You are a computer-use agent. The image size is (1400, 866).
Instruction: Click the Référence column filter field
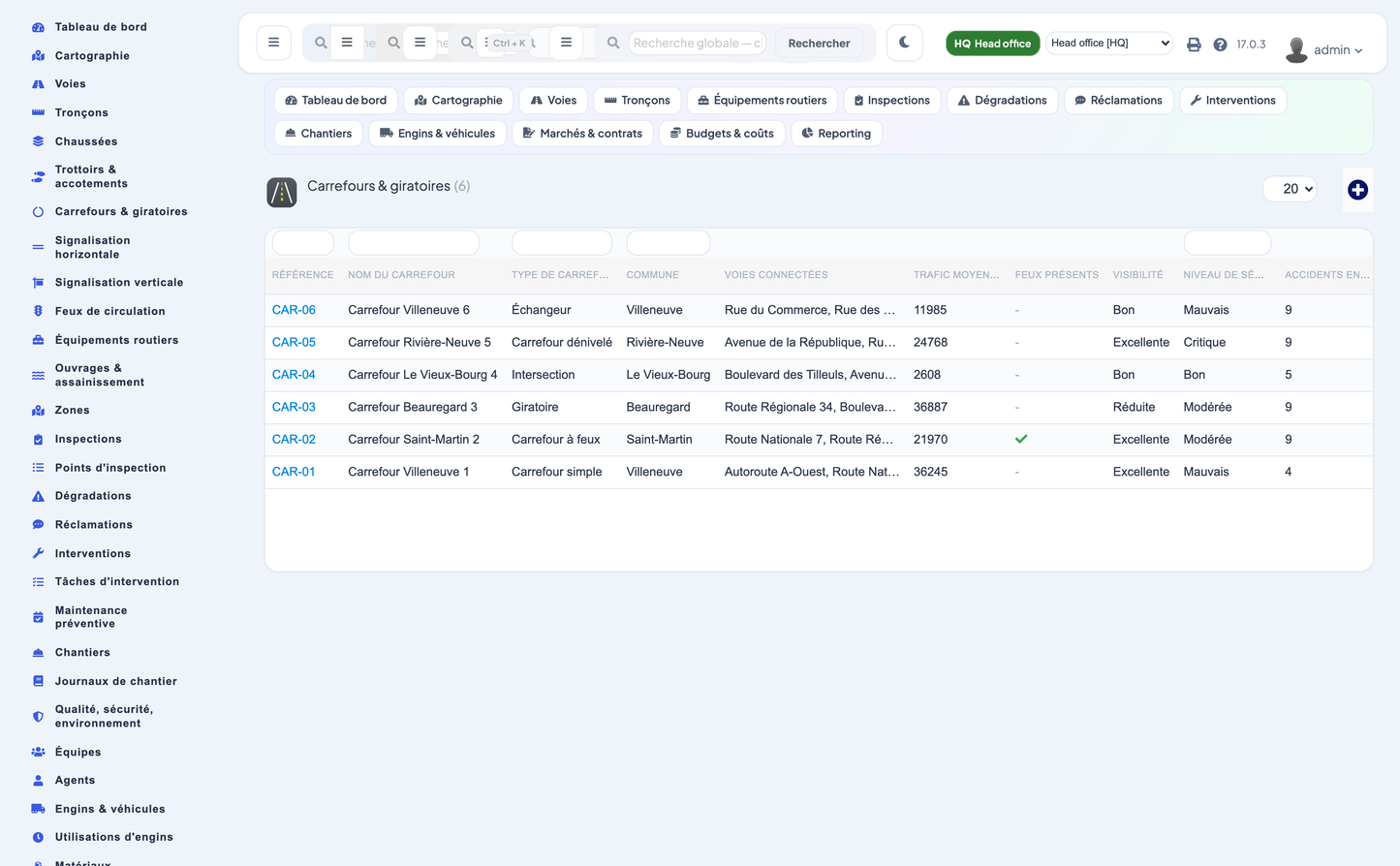point(303,242)
